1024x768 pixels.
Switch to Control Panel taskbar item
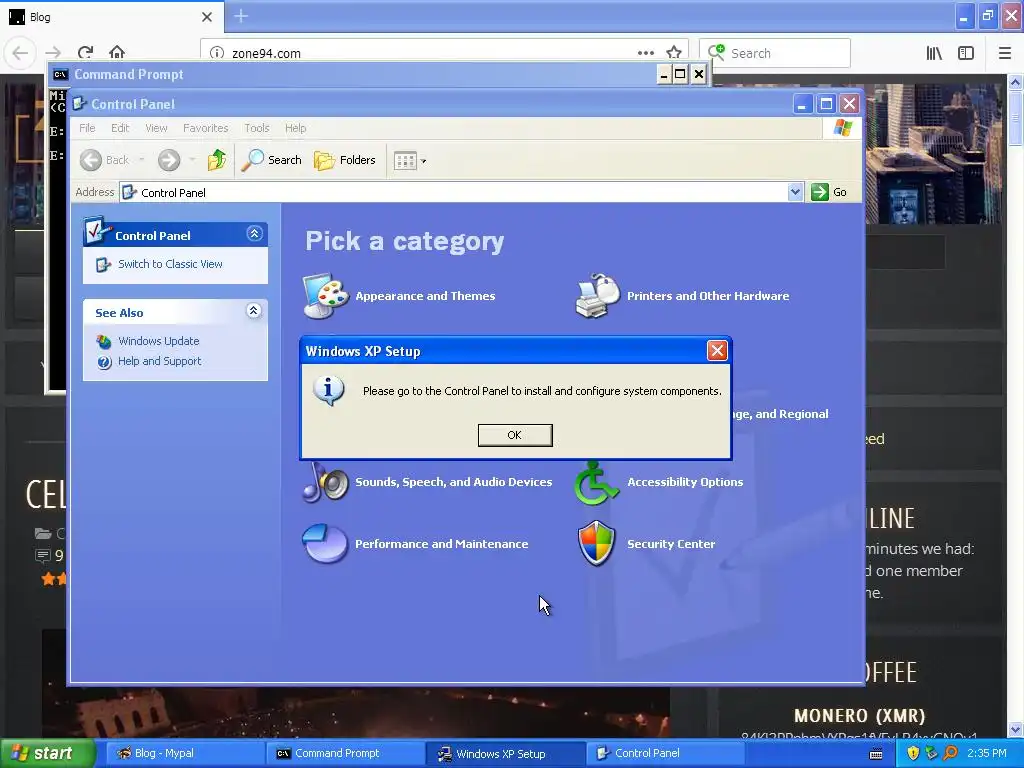(x=666, y=753)
